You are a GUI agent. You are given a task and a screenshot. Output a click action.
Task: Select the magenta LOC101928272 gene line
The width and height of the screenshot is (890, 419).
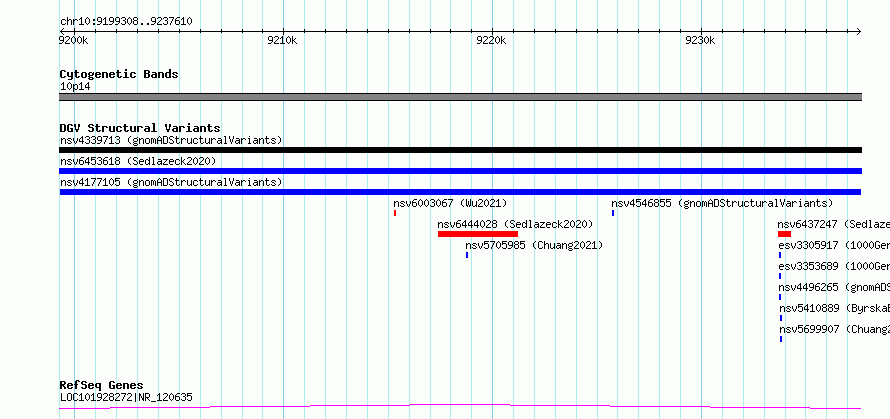click(x=460, y=407)
